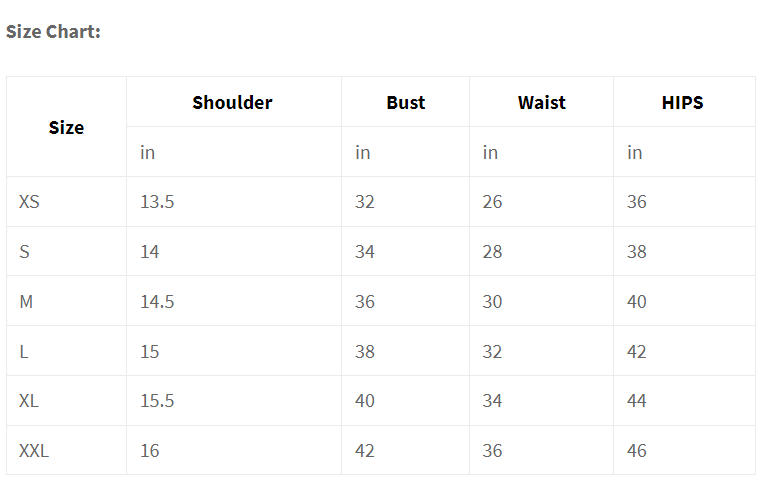The height and width of the screenshot is (488, 783).
Task: Select the S size row label
Action: pyautogui.click(x=25, y=252)
